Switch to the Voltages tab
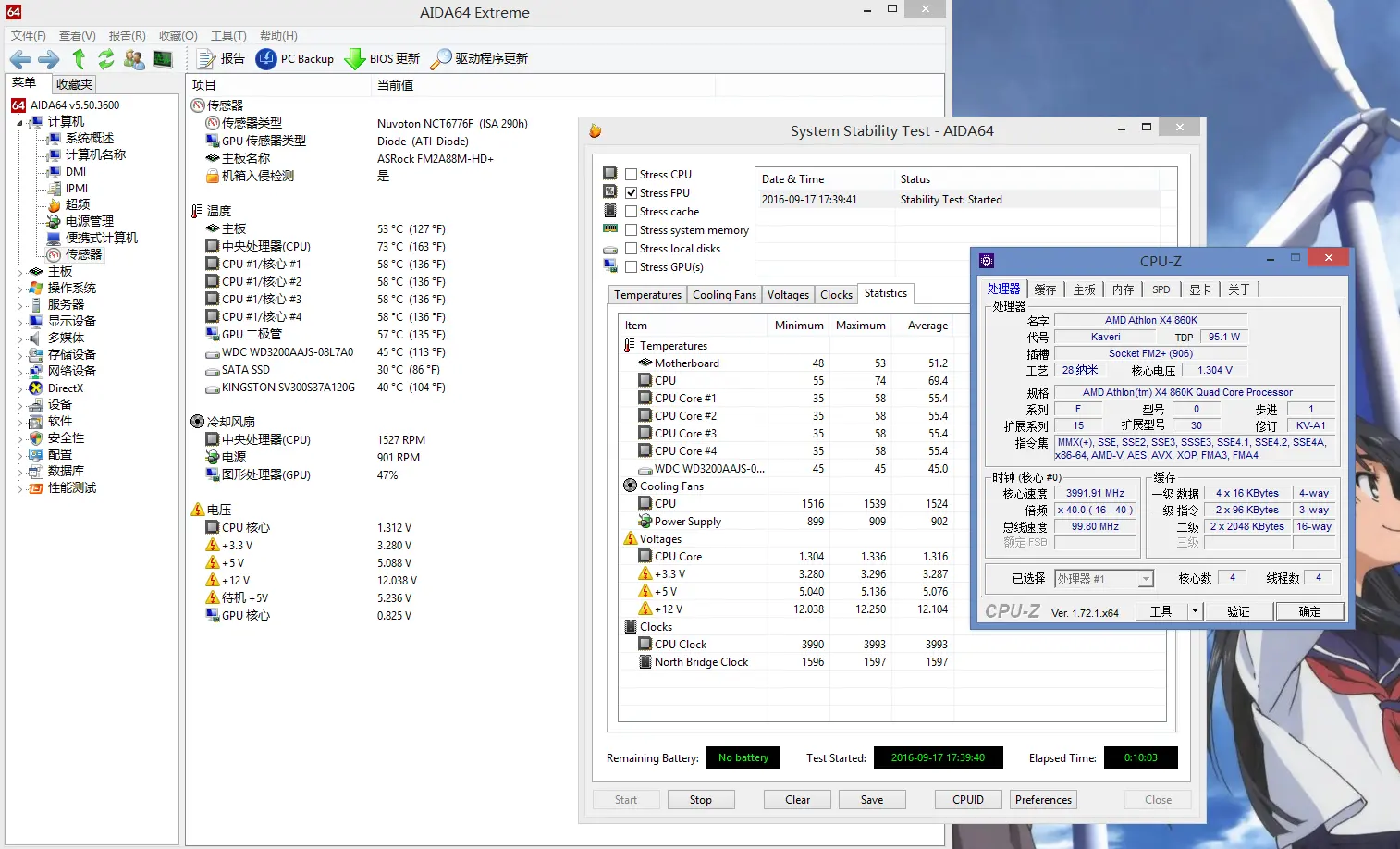 coord(788,295)
